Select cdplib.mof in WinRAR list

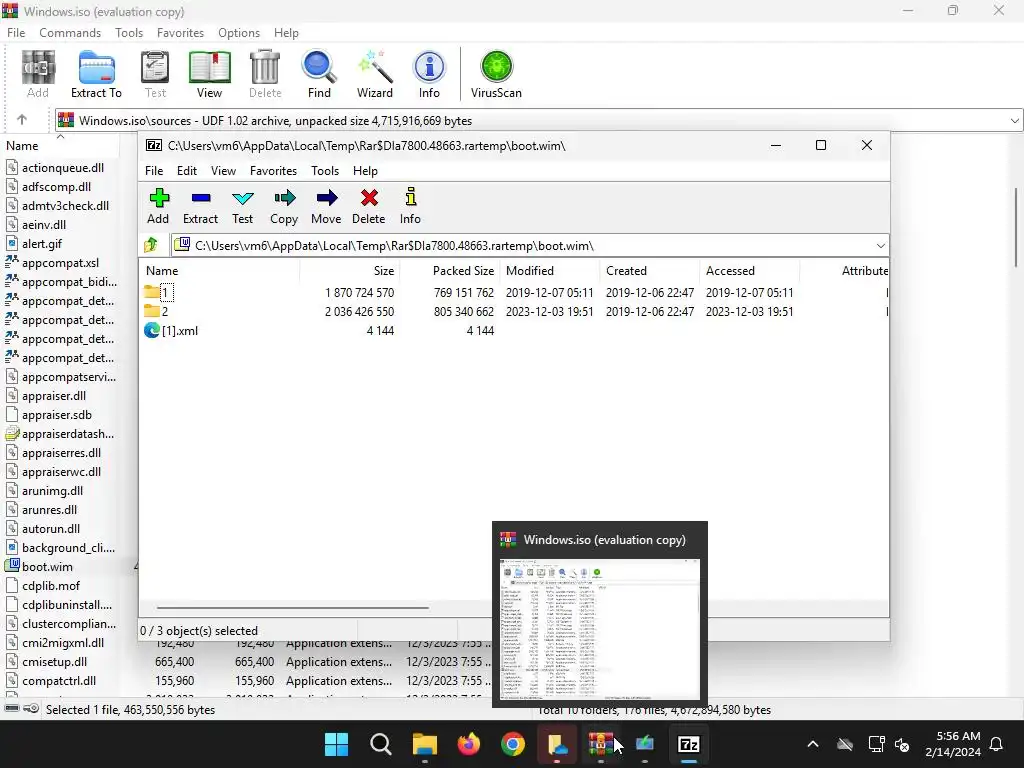click(x=43, y=586)
